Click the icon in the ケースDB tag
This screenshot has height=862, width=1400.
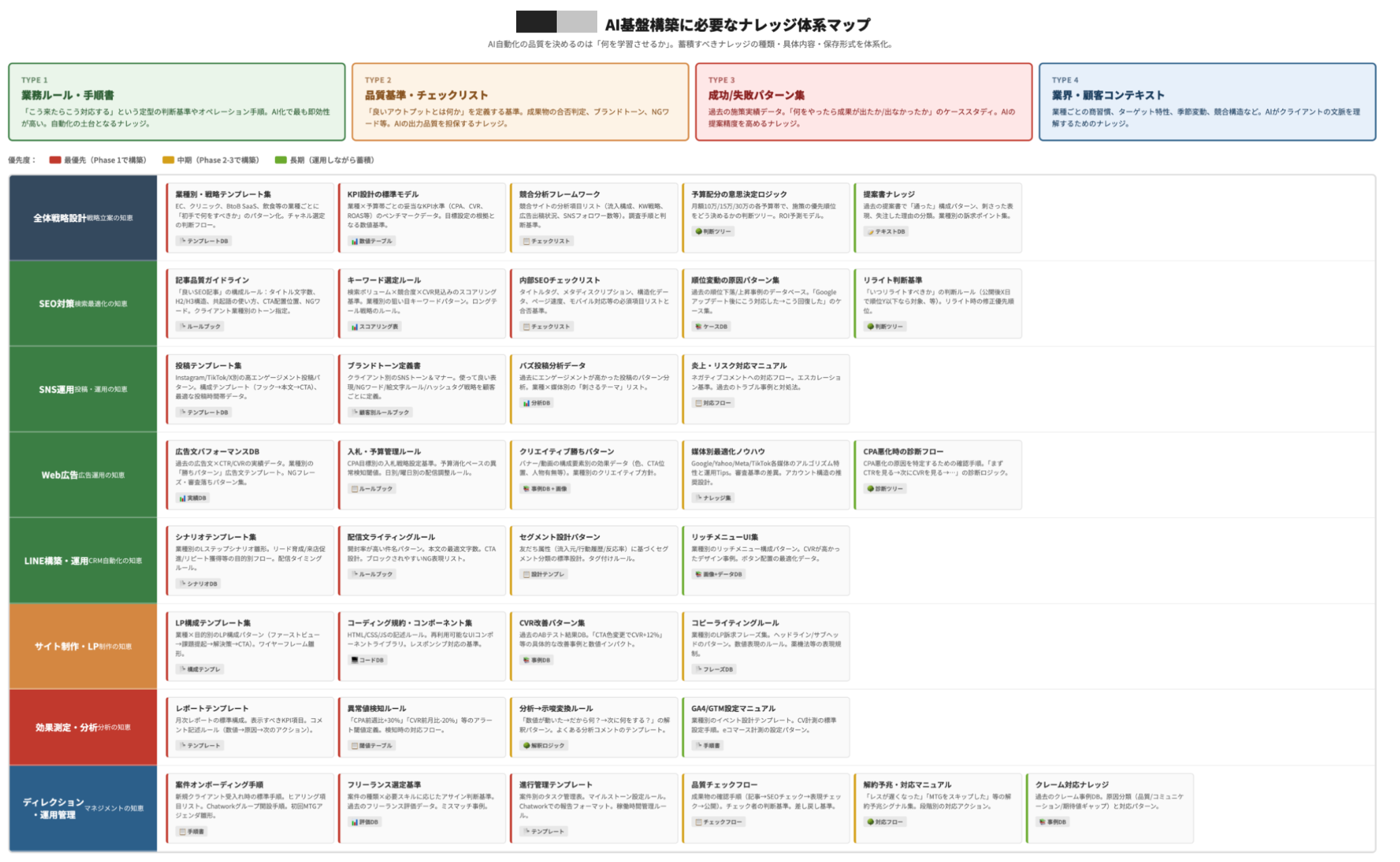(699, 327)
